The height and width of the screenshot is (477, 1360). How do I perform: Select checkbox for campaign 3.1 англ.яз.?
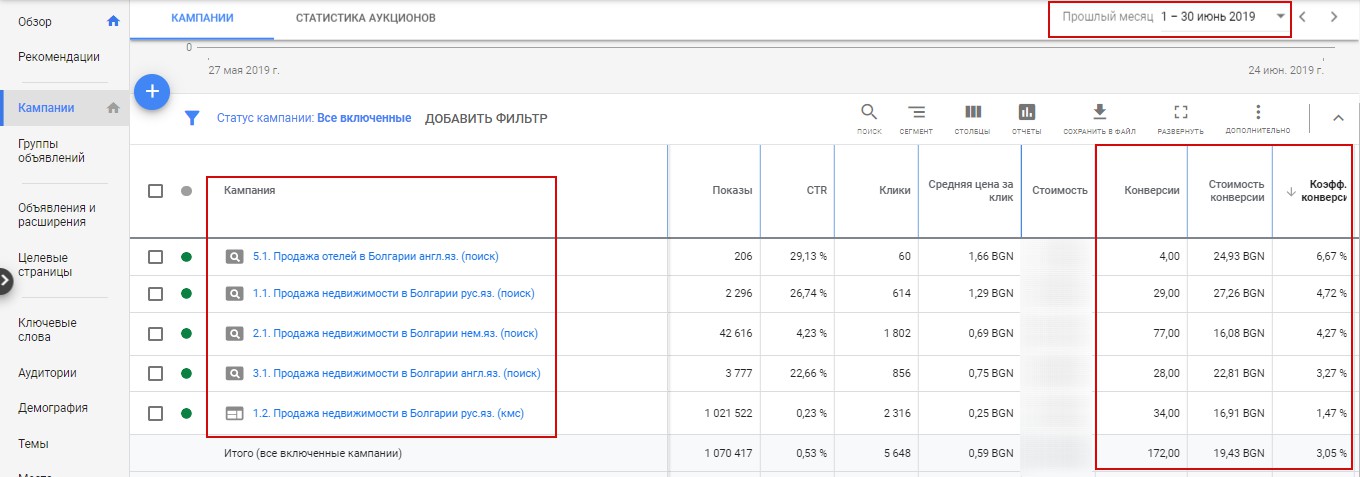tap(155, 374)
